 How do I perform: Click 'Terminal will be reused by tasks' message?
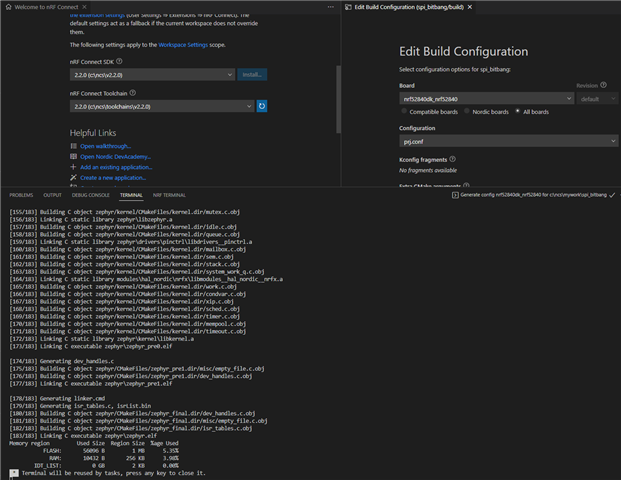click(113, 473)
